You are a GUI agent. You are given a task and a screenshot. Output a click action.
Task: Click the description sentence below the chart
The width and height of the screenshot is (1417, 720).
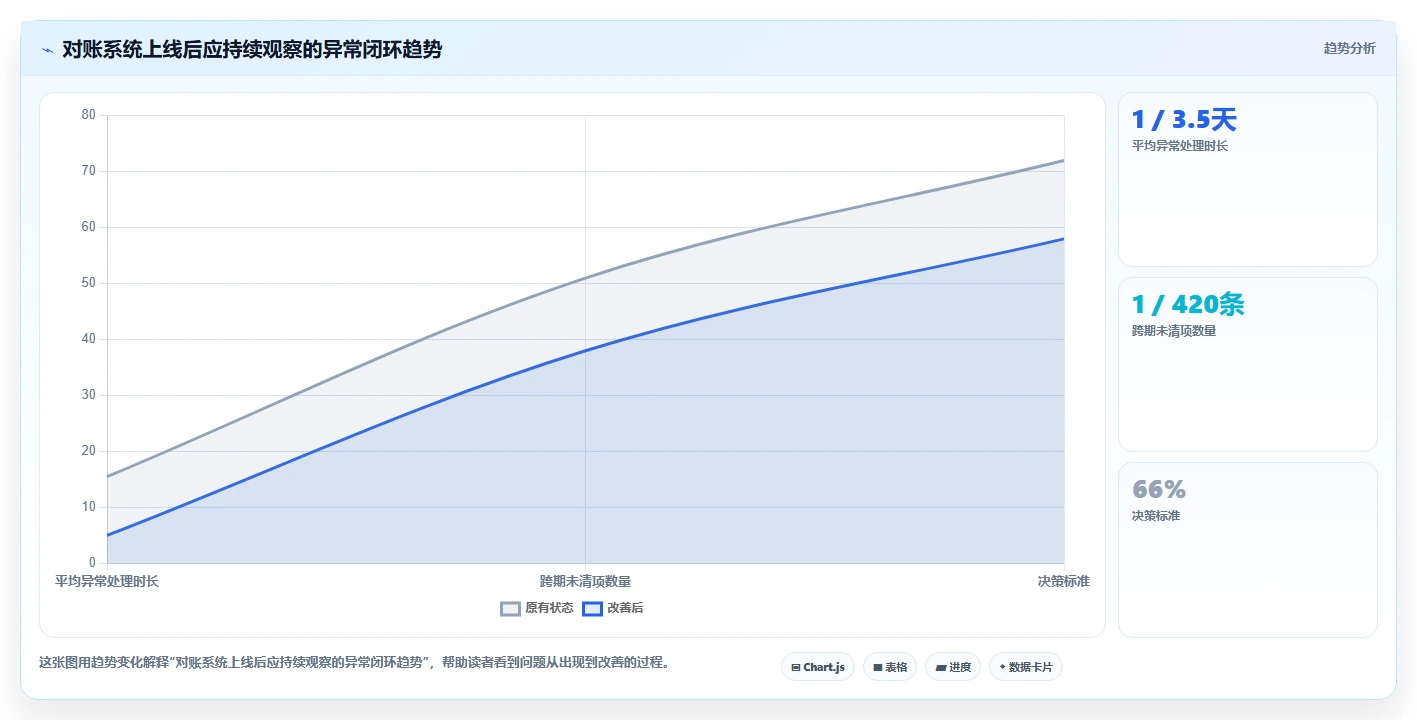354,662
